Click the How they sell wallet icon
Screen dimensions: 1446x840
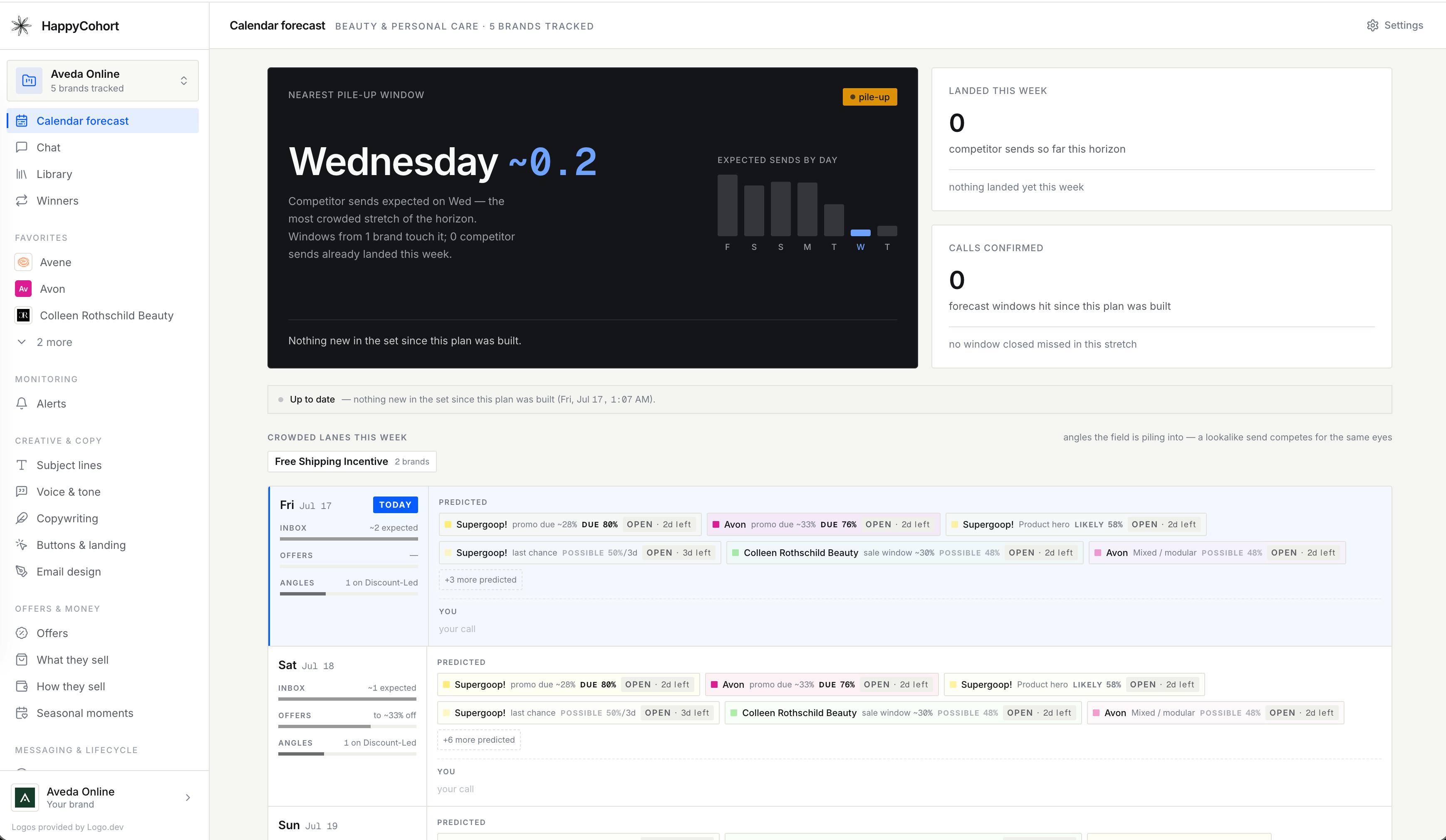[22, 686]
